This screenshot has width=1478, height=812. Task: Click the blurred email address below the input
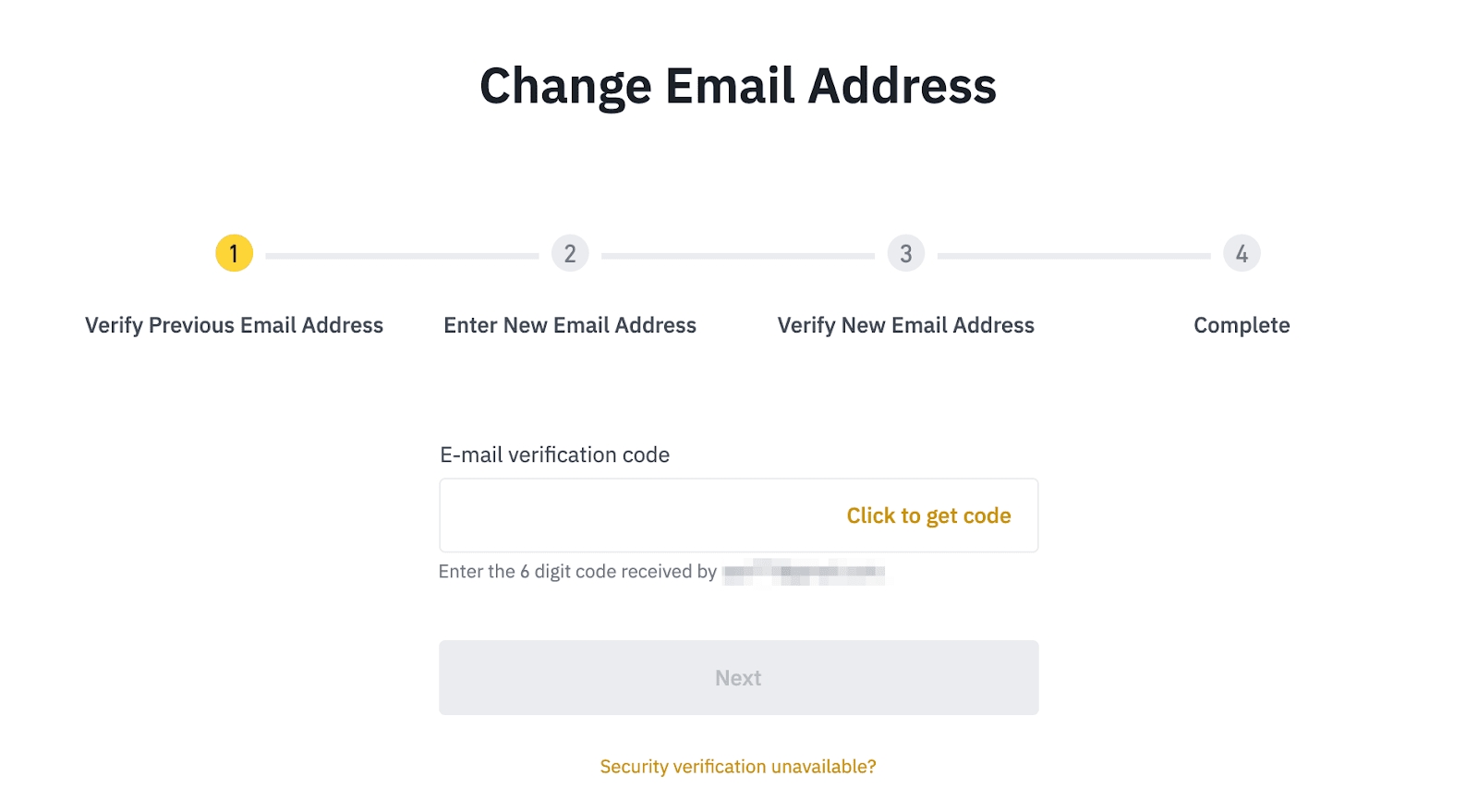[x=804, y=572]
